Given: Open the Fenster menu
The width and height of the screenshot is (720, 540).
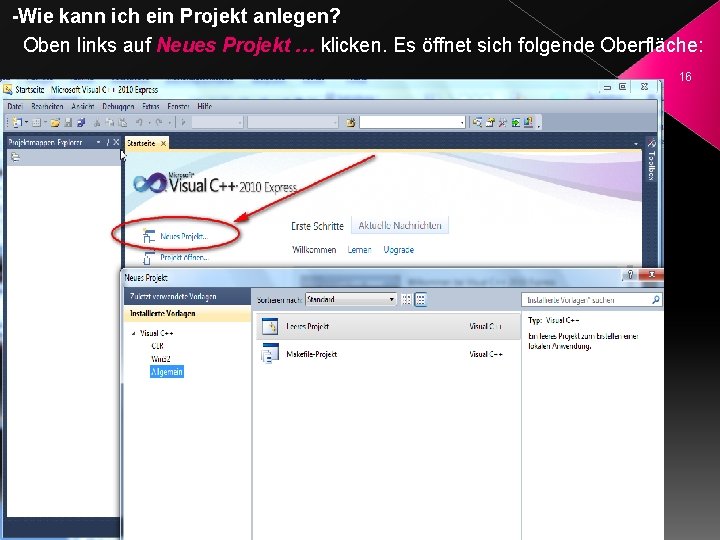Looking at the screenshot, I should click(x=178, y=106).
